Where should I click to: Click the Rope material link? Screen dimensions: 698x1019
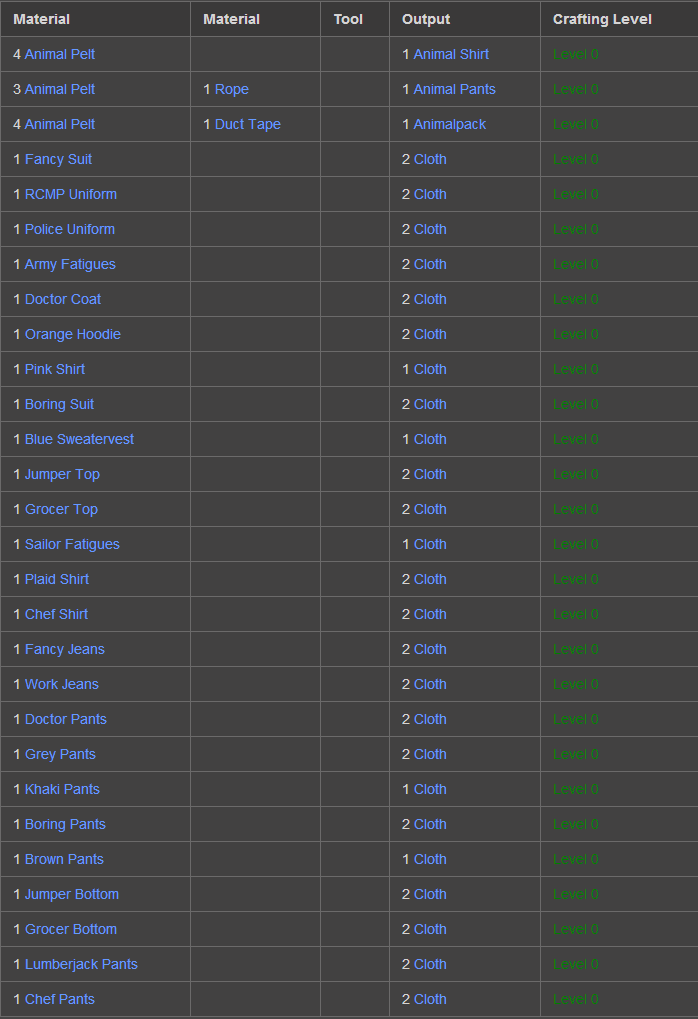(x=231, y=90)
